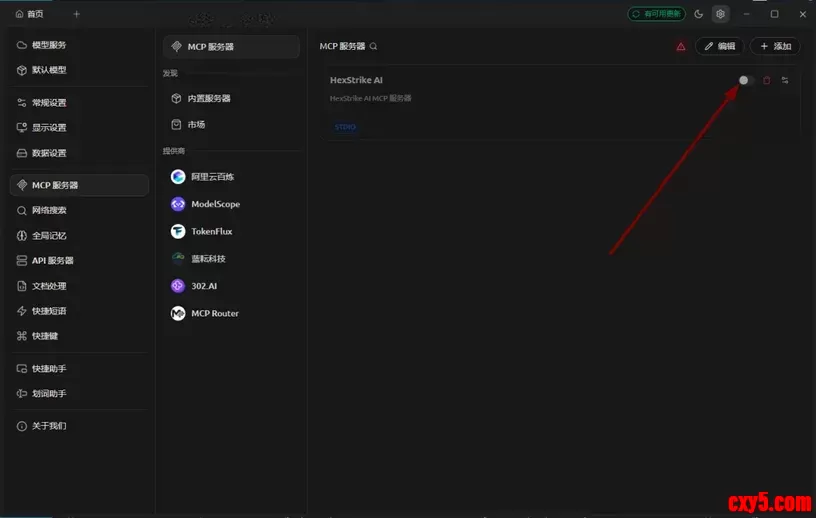Switch to the 首页 home tab
The image size is (816, 518).
point(30,14)
